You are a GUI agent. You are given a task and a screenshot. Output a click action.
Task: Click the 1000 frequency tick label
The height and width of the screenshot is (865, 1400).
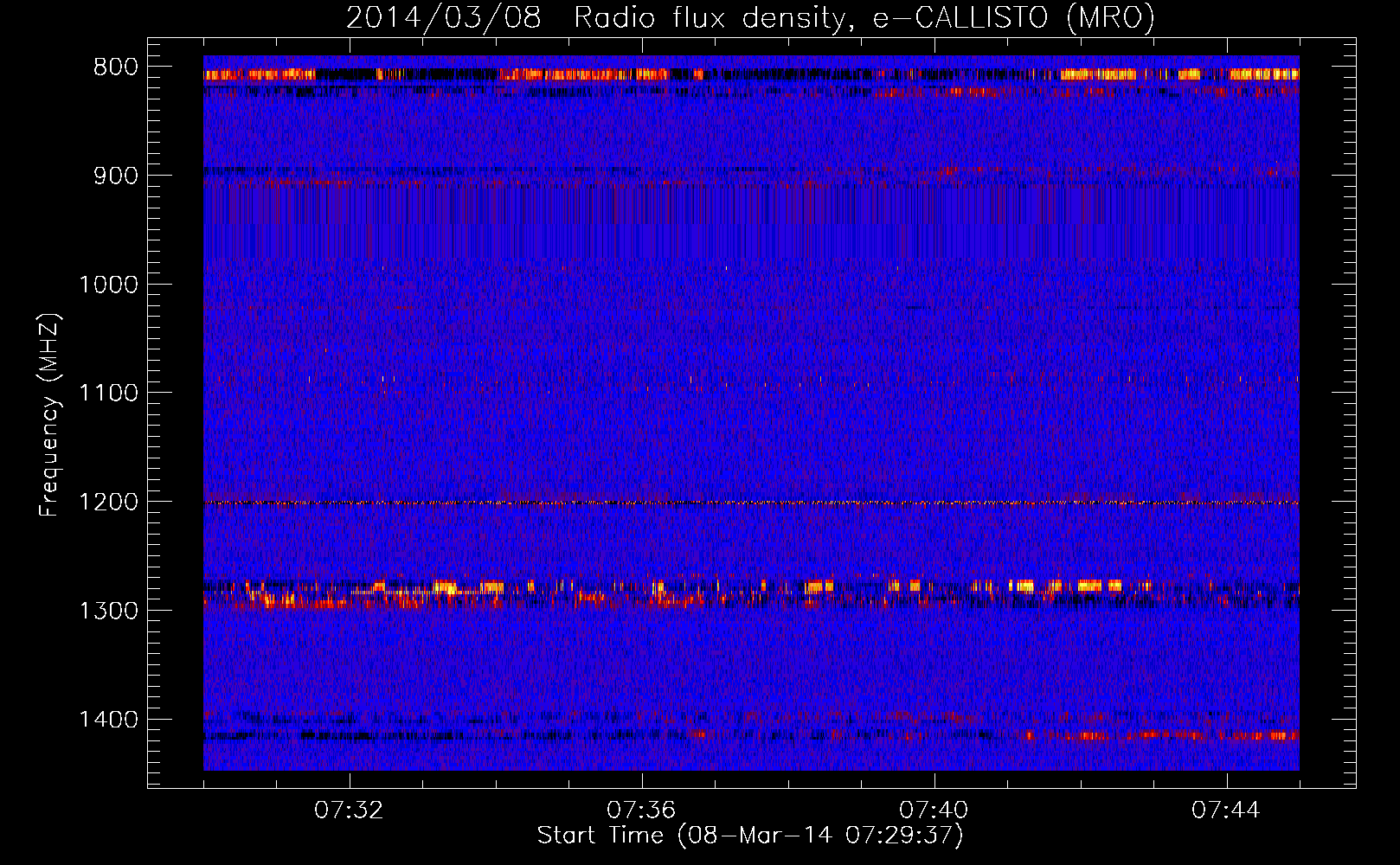(108, 285)
